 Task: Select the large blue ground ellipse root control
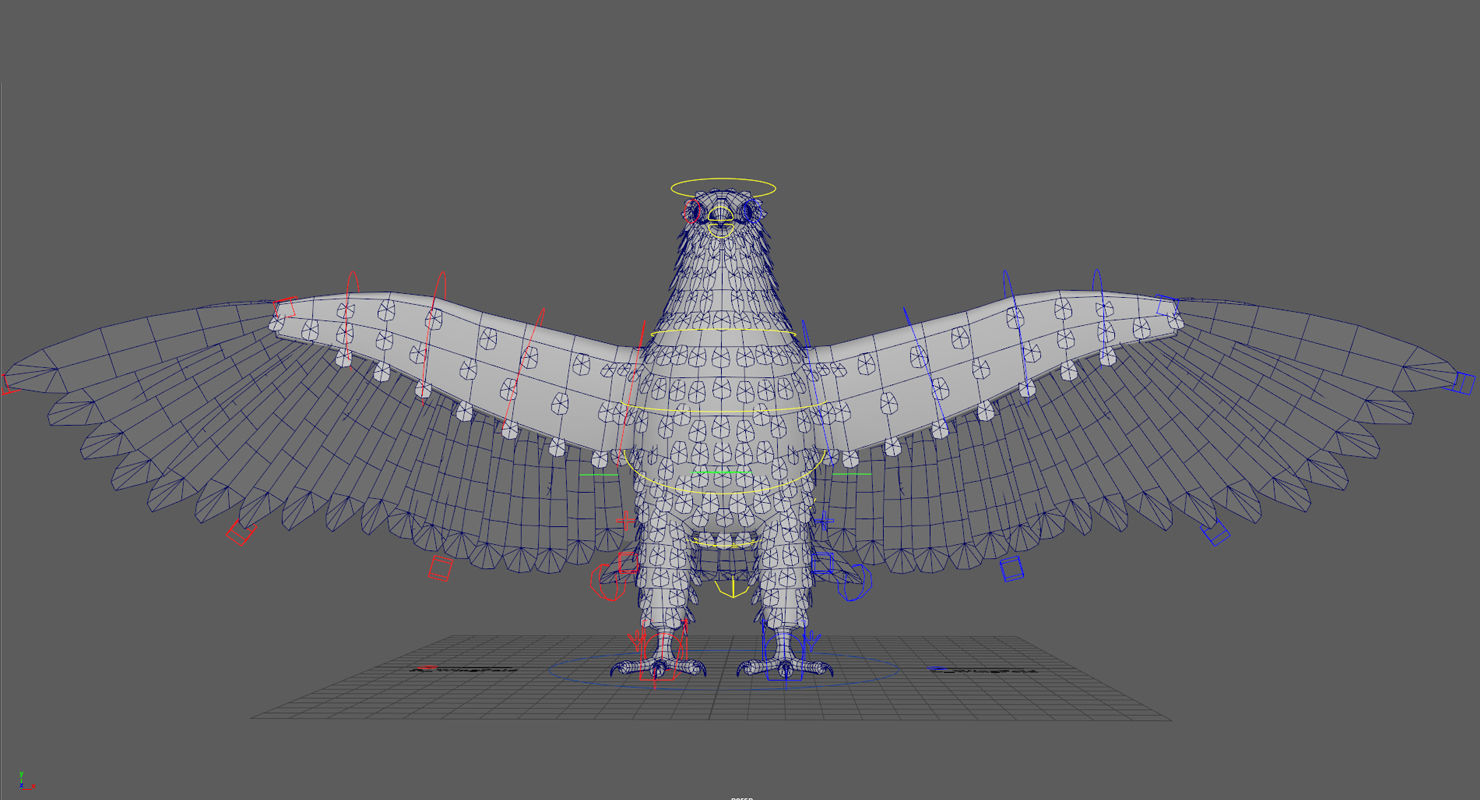click(724, 670)
